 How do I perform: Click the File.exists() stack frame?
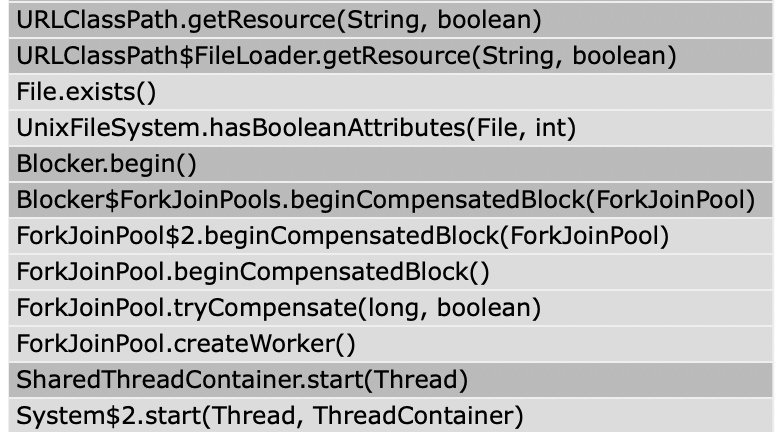pyautogui.click(x=390, y=92)
